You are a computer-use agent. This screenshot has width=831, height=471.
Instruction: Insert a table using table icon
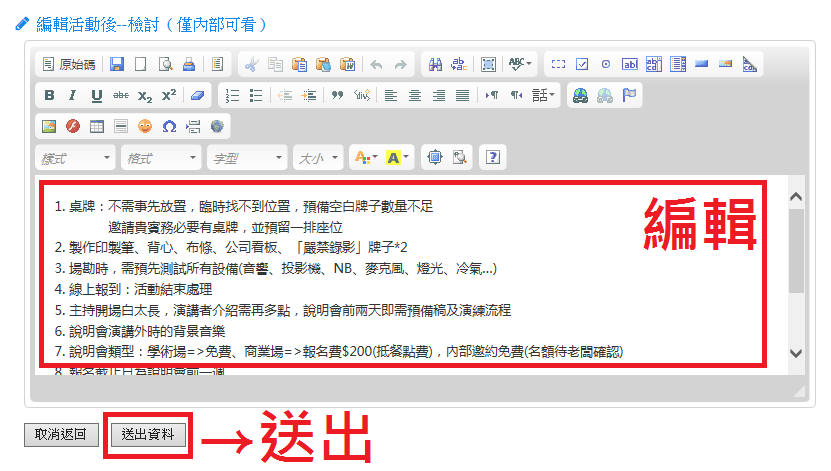[x=97, y=127]
